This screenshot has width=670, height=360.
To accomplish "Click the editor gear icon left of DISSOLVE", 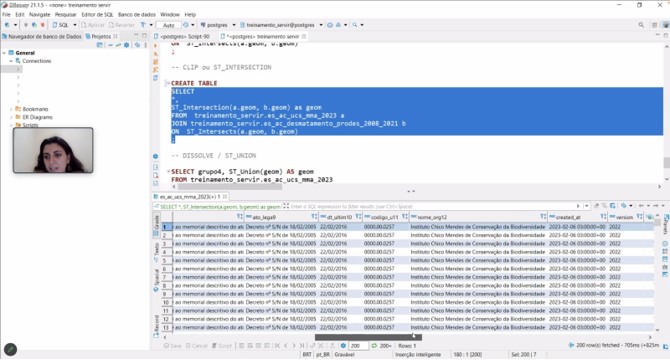I will tap(156, 156).
